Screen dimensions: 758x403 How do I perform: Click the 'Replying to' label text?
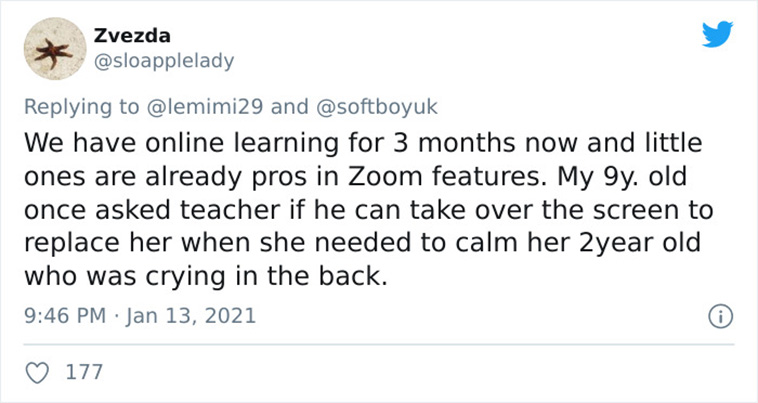click(x=82, y=107)
